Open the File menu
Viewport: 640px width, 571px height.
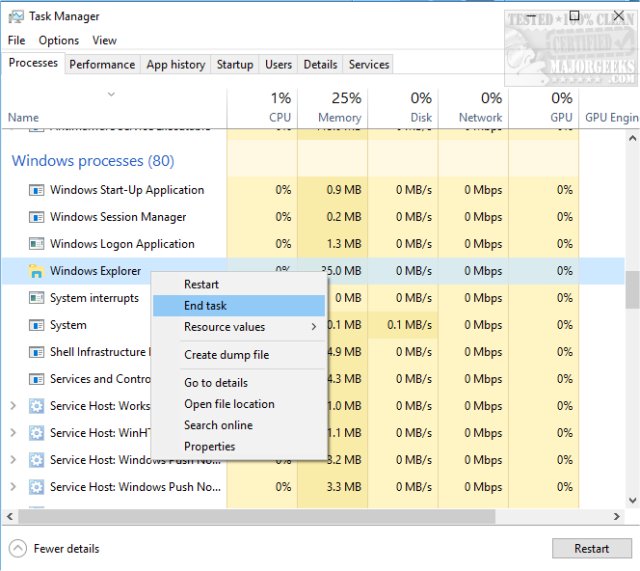[x=16, y=40]
